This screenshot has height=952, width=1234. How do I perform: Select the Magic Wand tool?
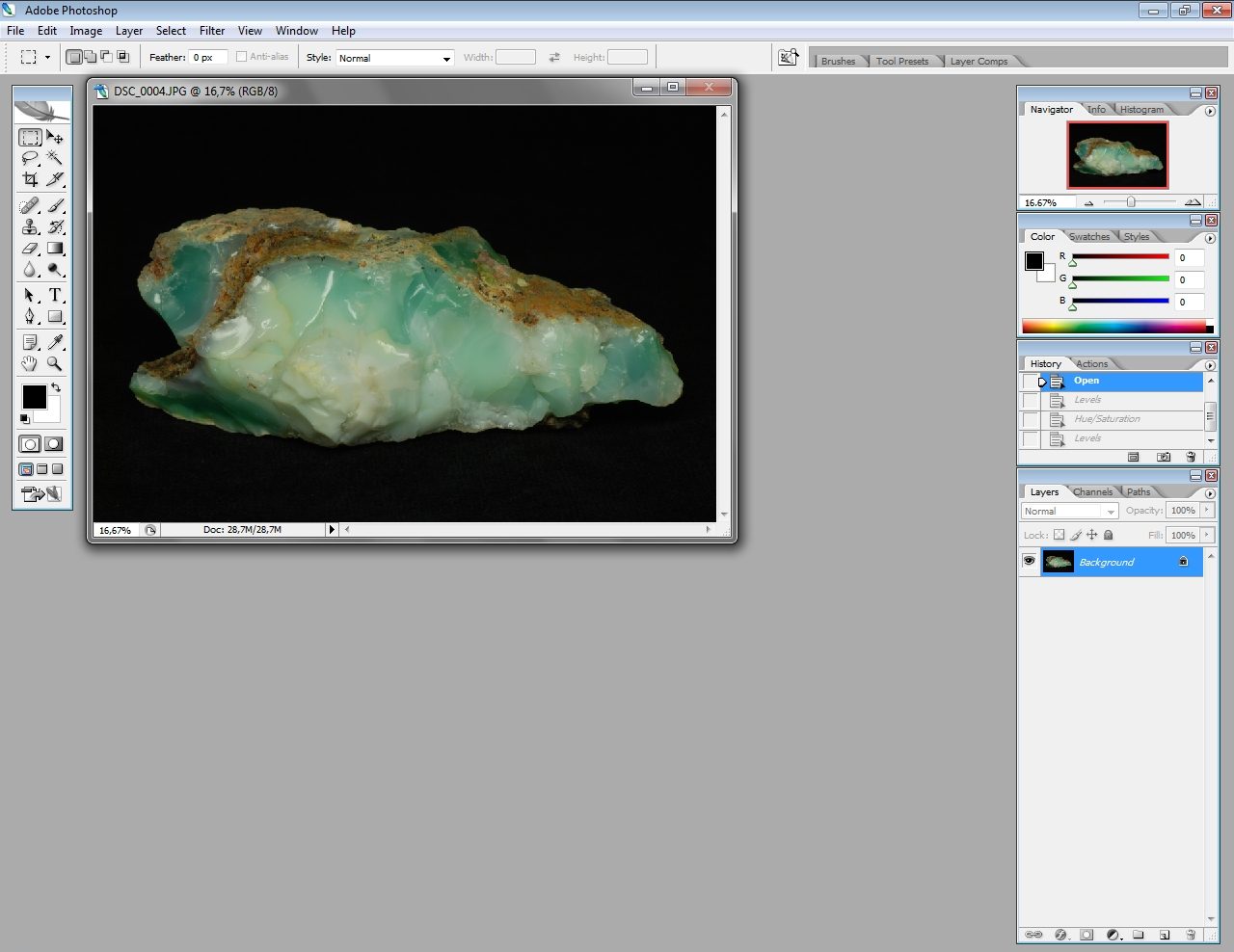(55, 158)
